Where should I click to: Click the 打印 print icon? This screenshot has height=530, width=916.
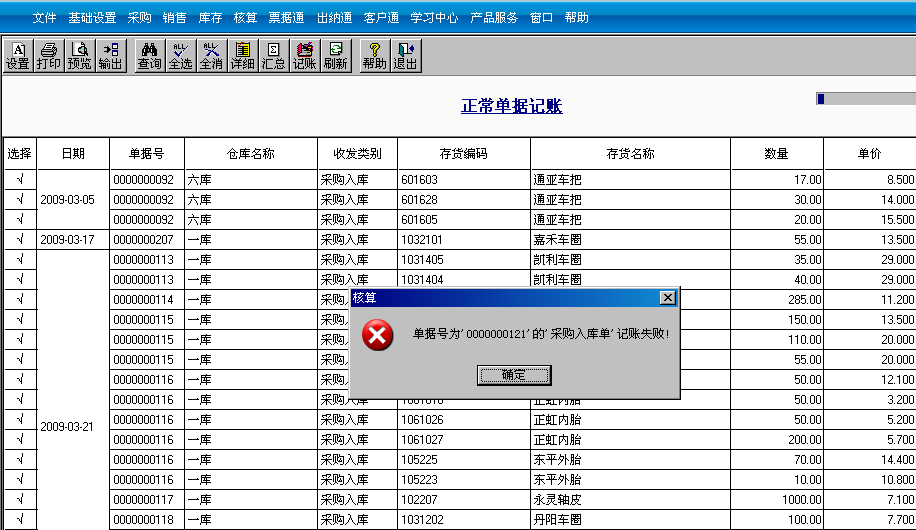tap(48, 56)
